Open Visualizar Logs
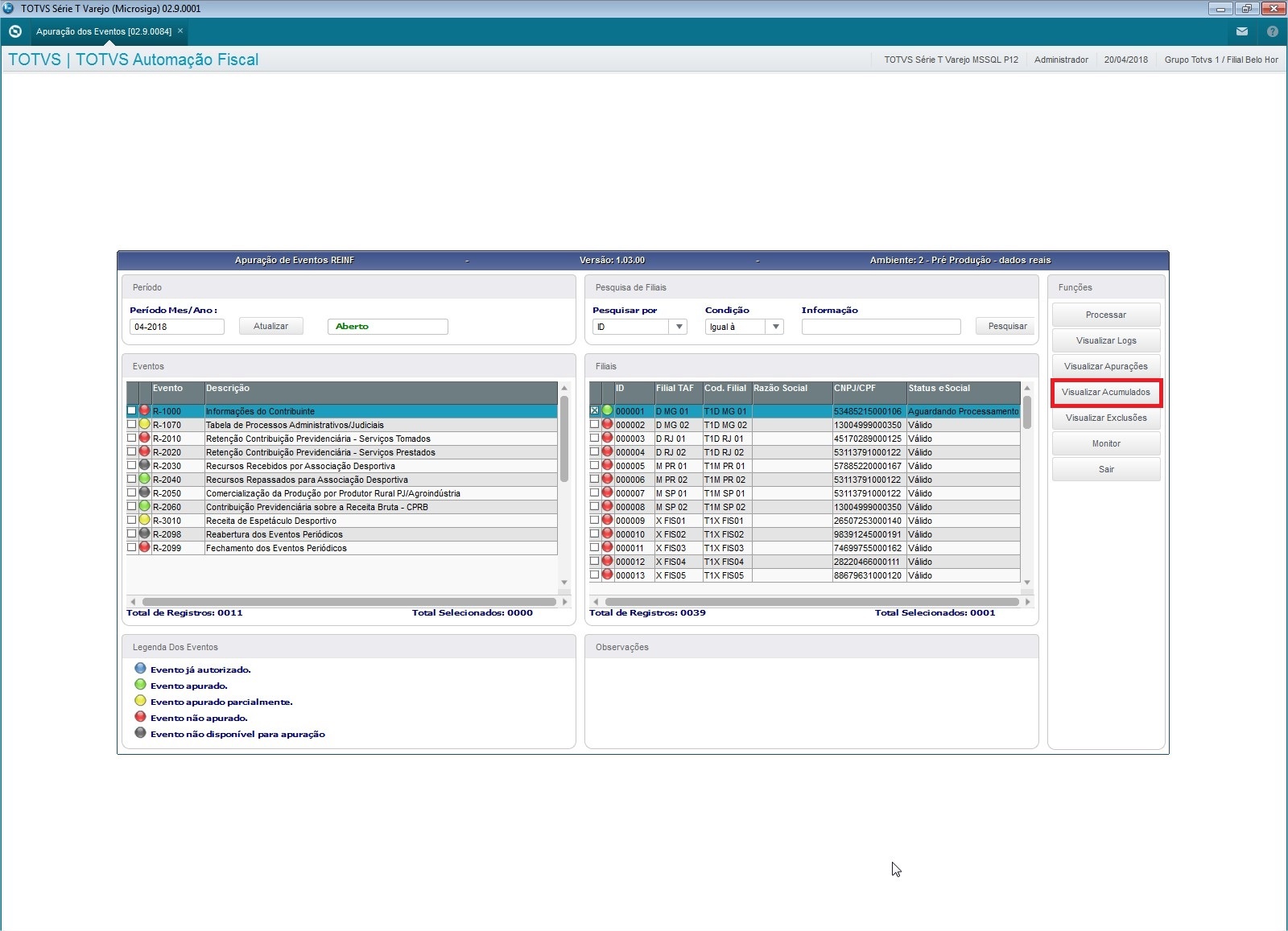1288x931 pixels. tap(1106, 340)
